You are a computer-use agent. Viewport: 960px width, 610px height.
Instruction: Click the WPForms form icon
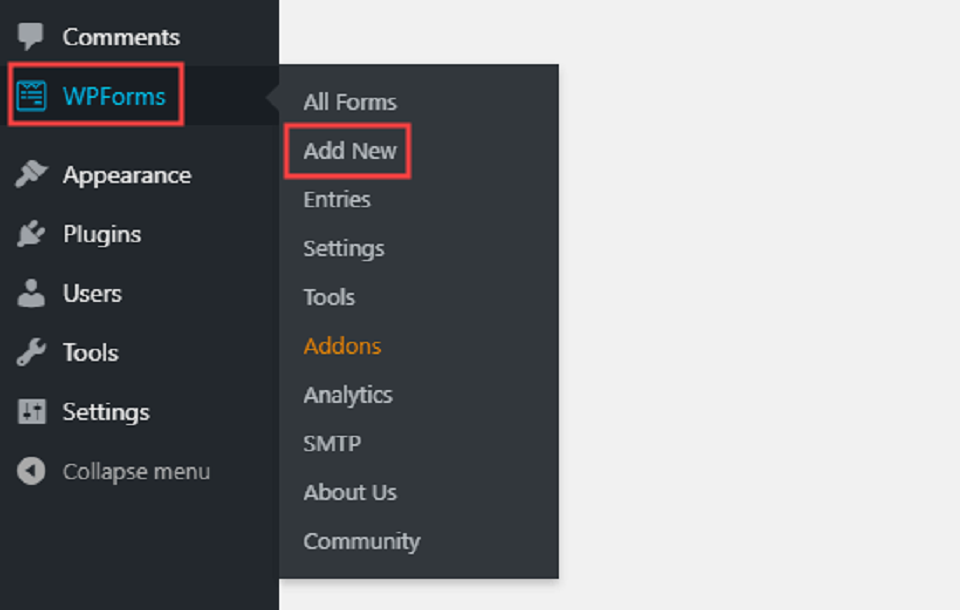pyautogui.click(x=31, y=96)
